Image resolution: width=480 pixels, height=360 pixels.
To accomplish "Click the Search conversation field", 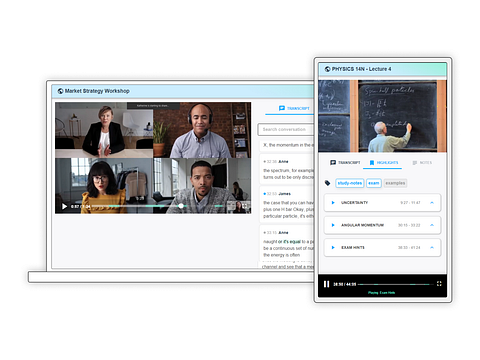I will (286, 129).
